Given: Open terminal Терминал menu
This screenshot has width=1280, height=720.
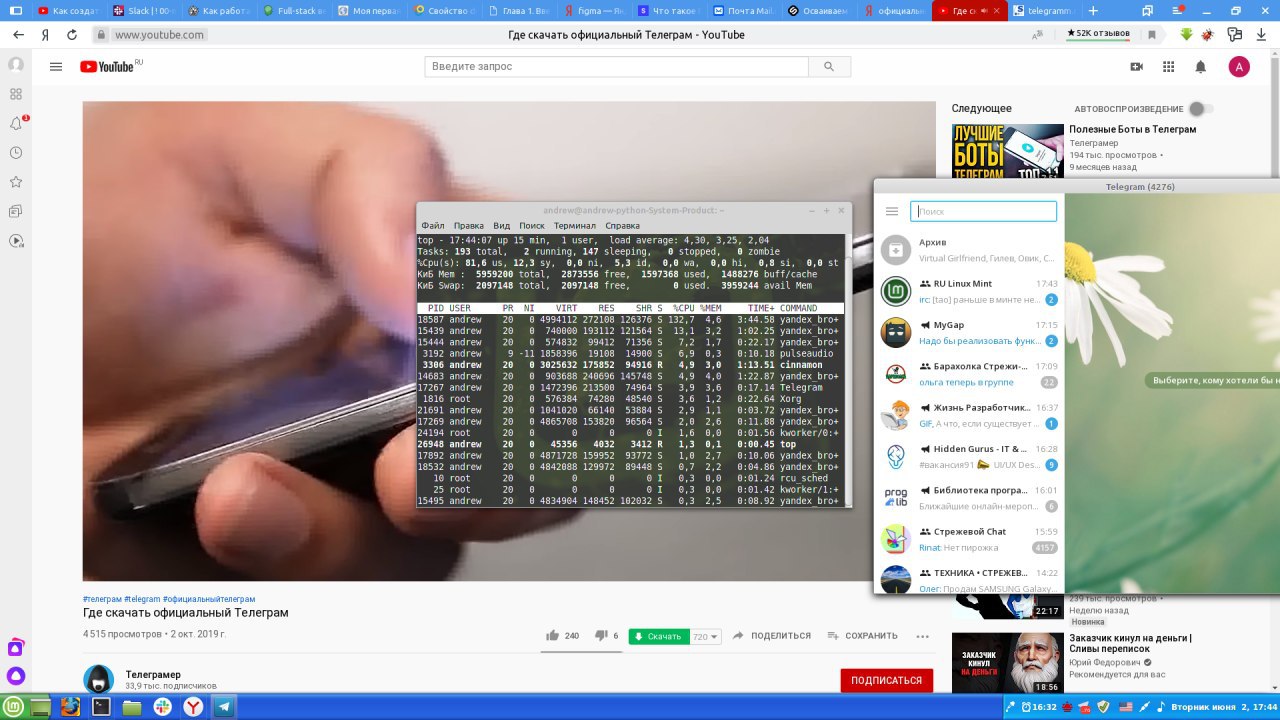Looking at the screenshot, I should point(575,226).
